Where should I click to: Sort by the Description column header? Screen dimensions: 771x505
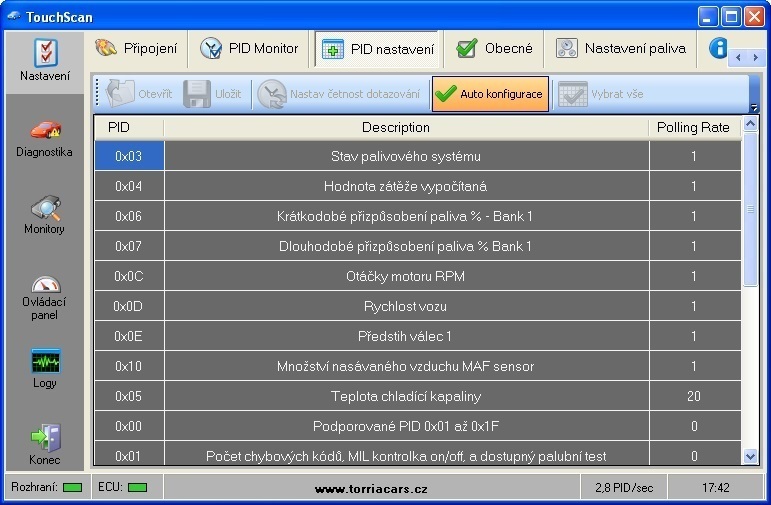[x=407, y=127]
